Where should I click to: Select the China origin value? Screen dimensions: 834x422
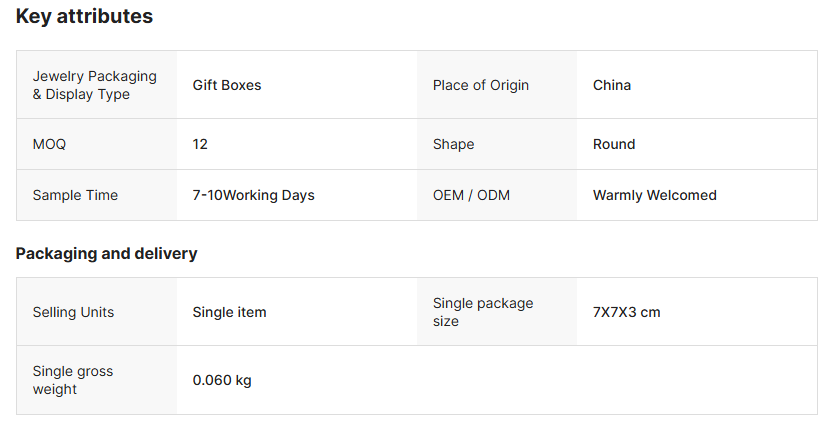click(612, 85)
